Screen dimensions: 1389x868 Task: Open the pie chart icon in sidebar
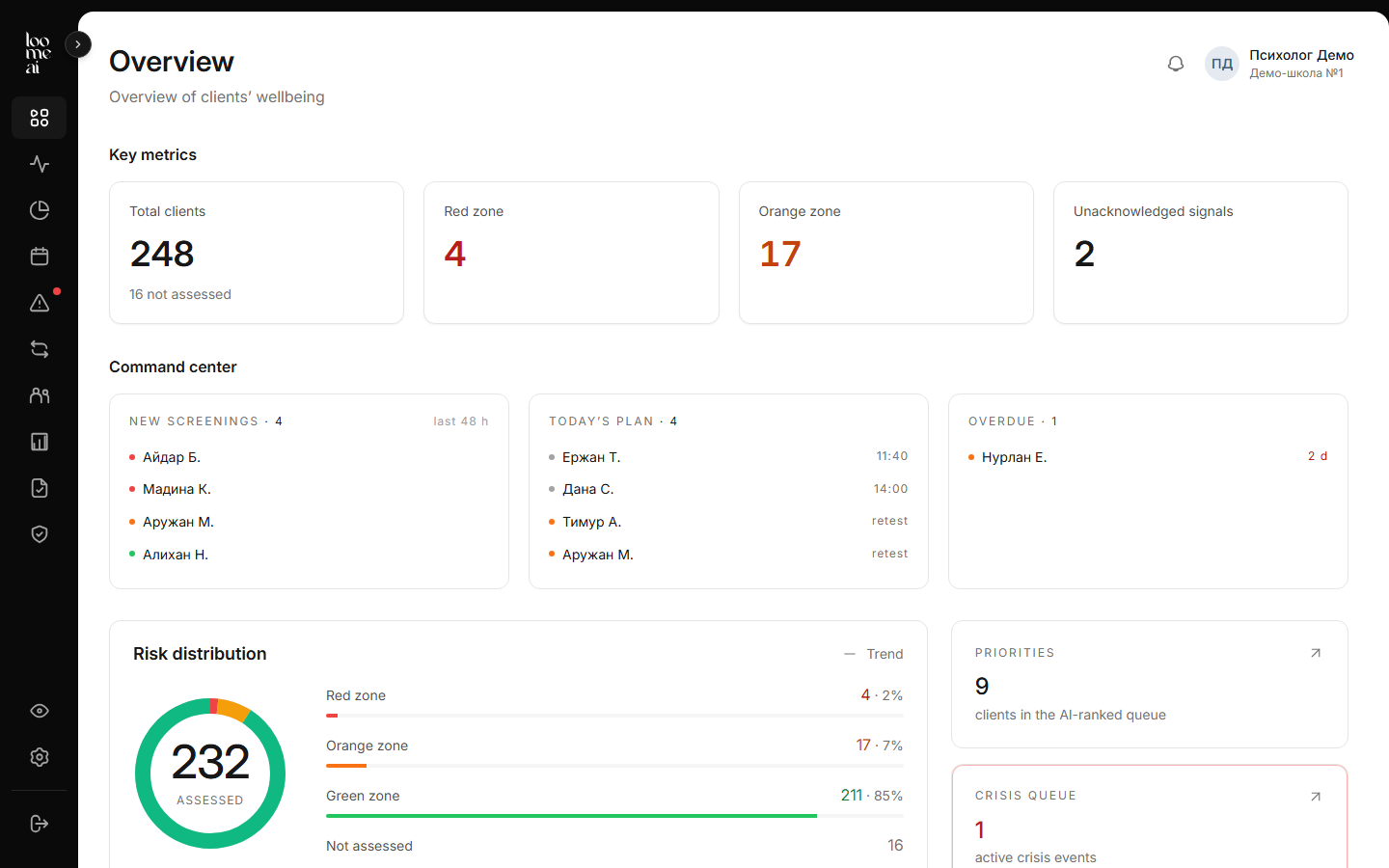pyautogui.click(x=39, y=210)
